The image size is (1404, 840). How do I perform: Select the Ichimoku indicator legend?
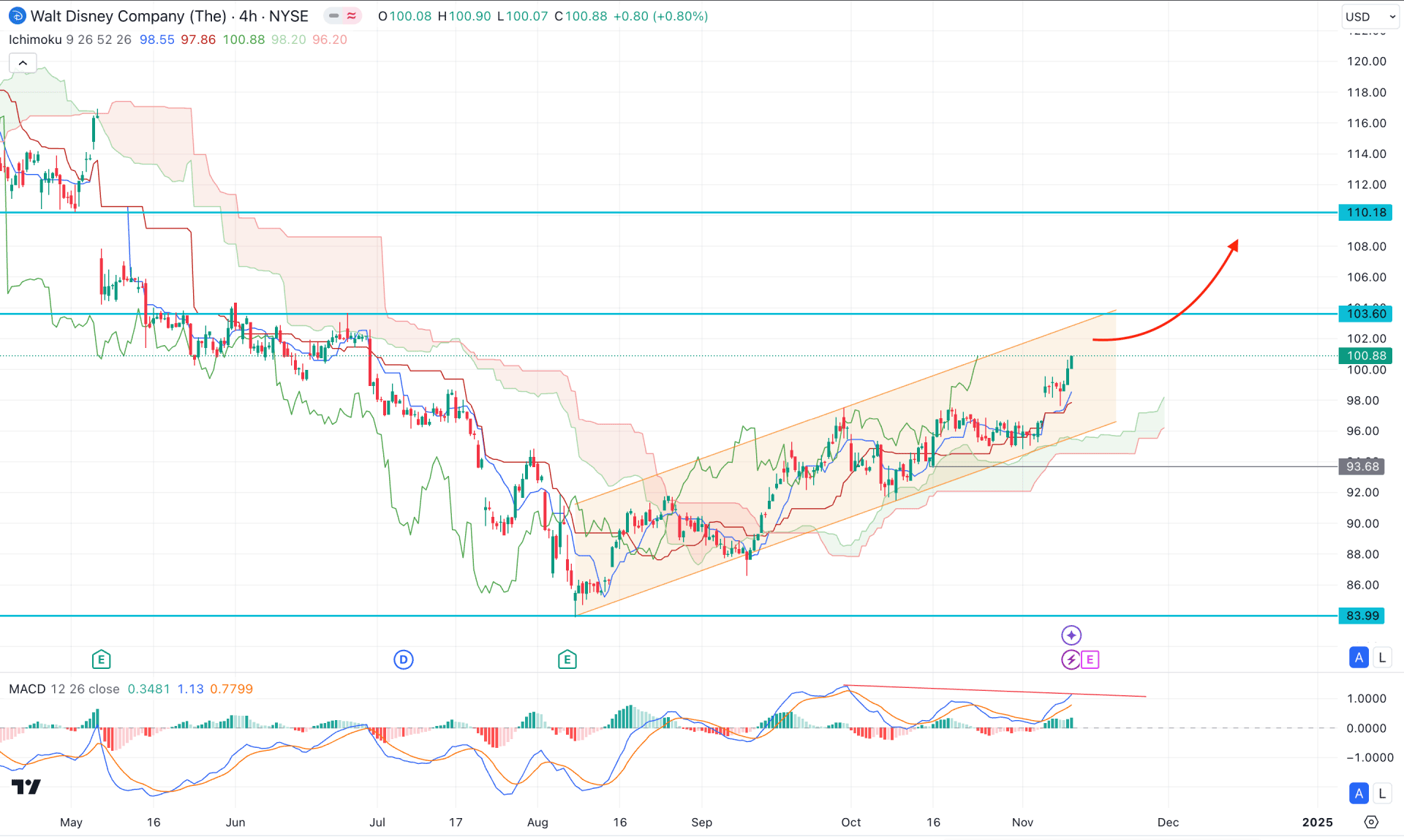tap(35, 39)
